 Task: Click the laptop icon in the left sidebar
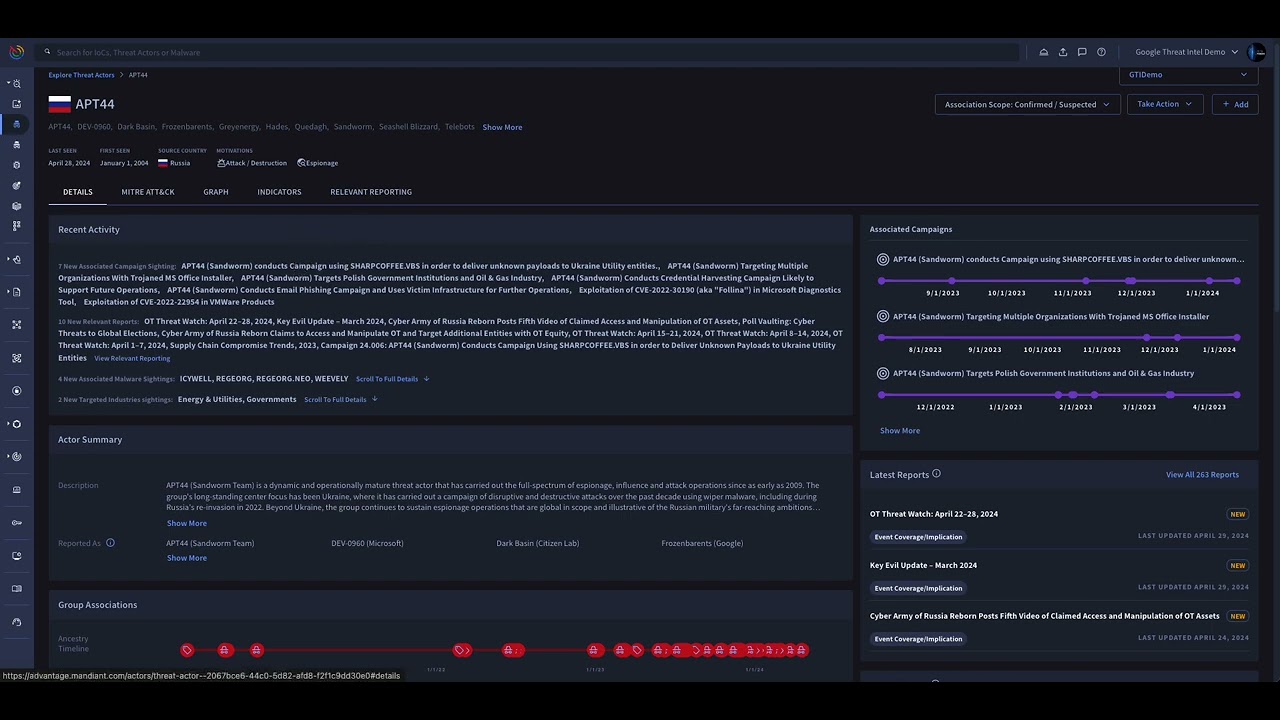[x=16, y=490]
